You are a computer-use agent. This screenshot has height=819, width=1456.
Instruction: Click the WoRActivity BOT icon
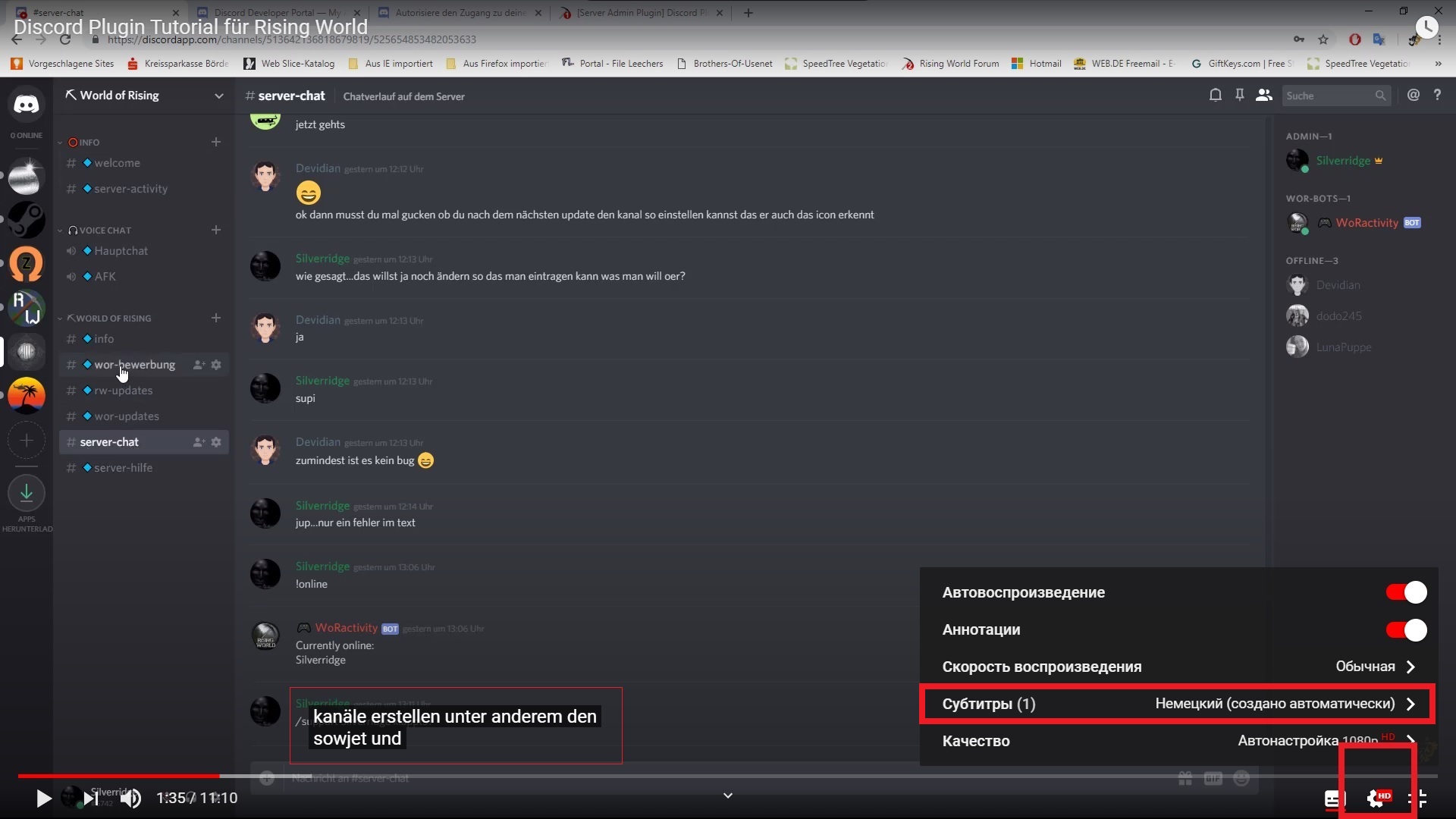tap(1297, 222)
